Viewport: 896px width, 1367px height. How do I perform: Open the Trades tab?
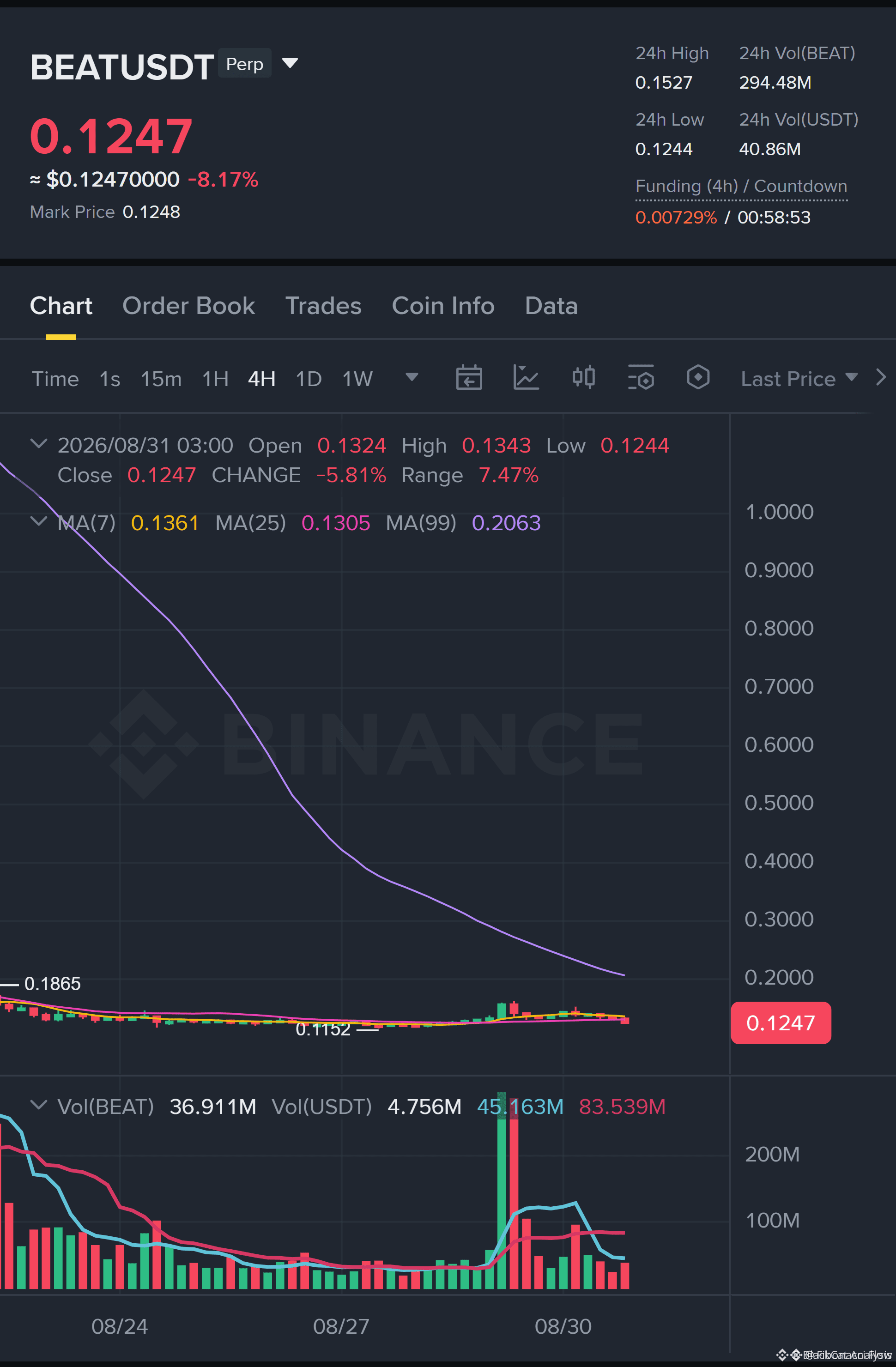pyautogui.click(x=323, y=306)
